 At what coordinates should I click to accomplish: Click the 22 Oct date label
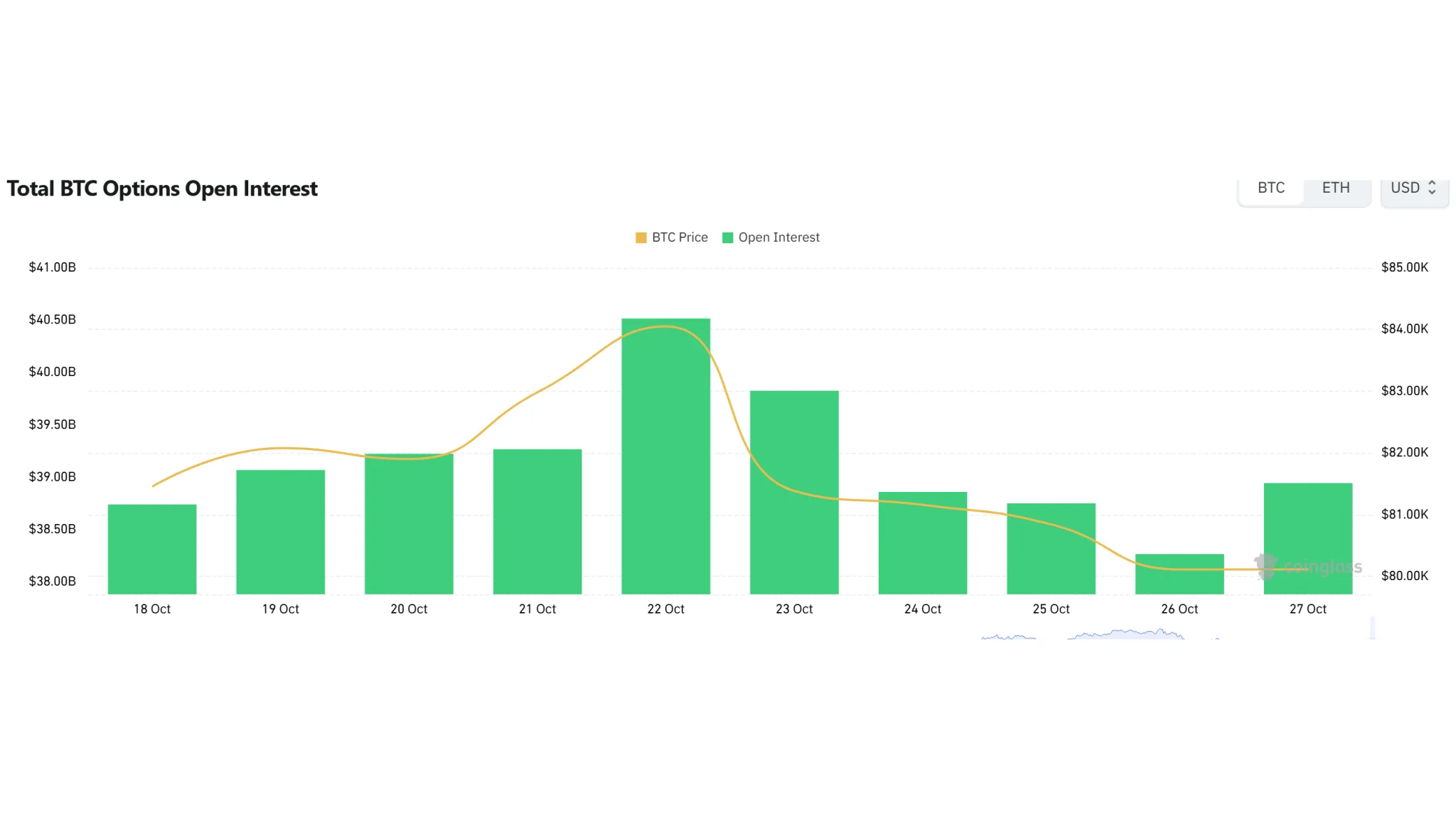click(x=666, y=609)
